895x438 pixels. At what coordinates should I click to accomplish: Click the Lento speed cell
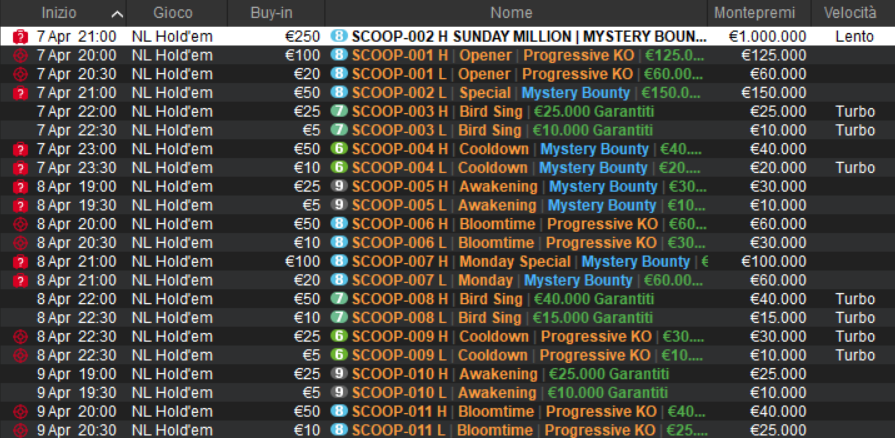tap(854, 37)
